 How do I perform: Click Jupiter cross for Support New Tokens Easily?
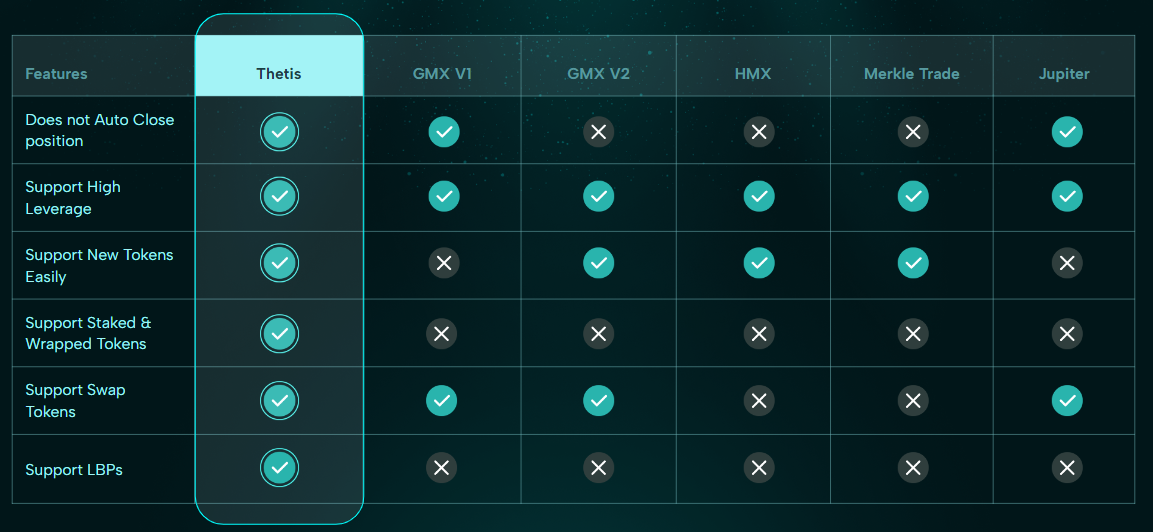(x=1067, y=263)
